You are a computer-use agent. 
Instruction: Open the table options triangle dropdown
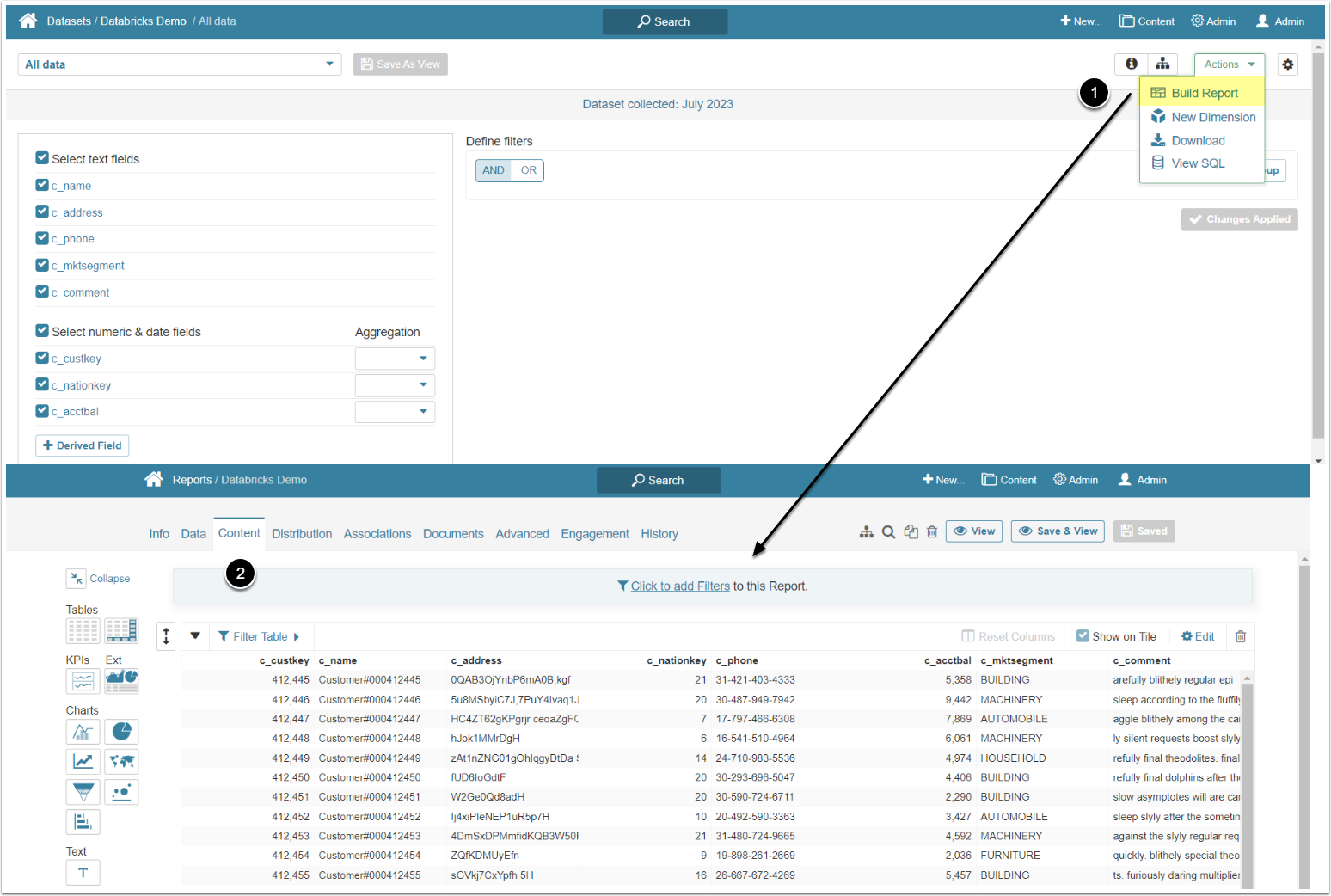point(195,636)
